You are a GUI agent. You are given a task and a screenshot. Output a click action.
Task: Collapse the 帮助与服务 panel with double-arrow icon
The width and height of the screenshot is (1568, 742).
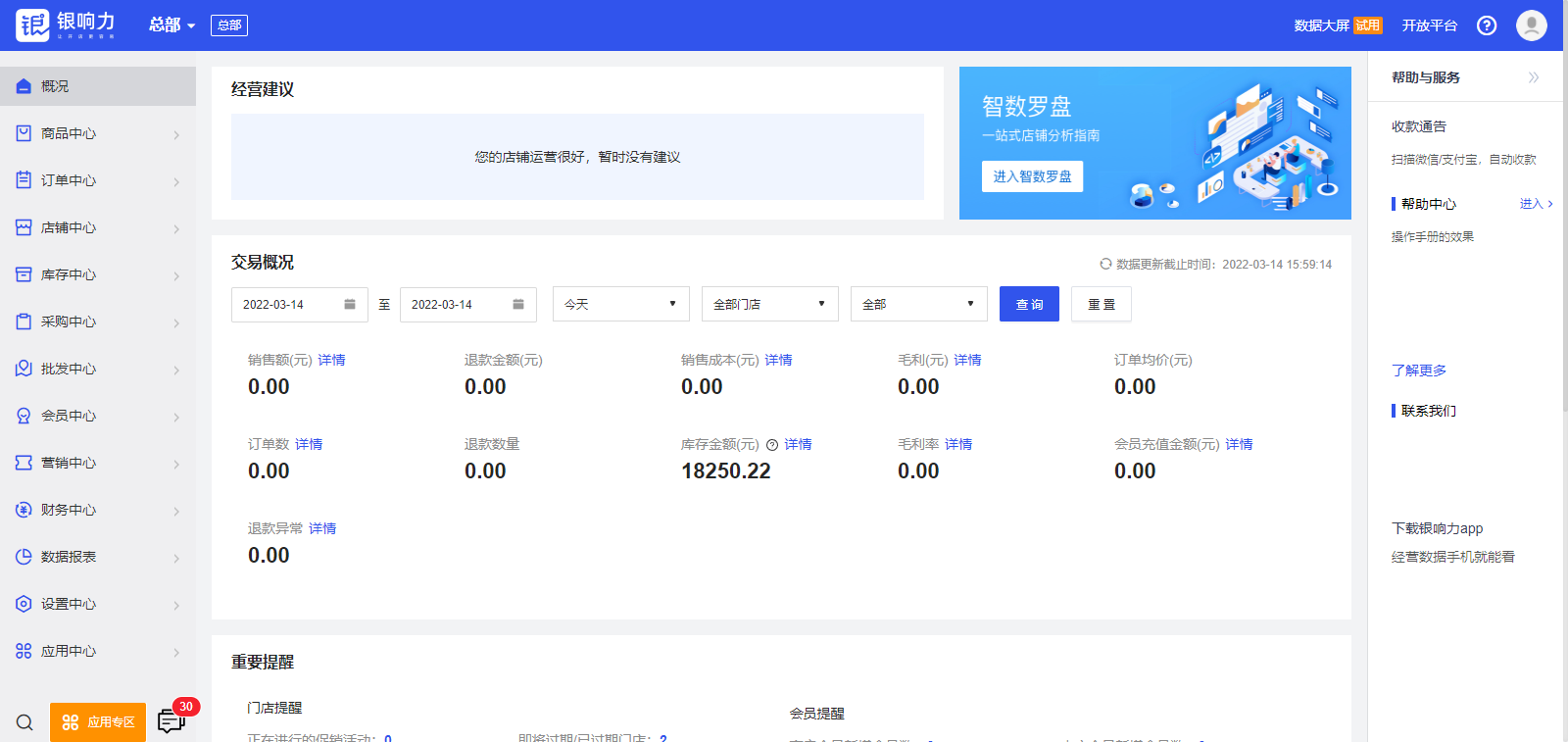click(1533, 77)
